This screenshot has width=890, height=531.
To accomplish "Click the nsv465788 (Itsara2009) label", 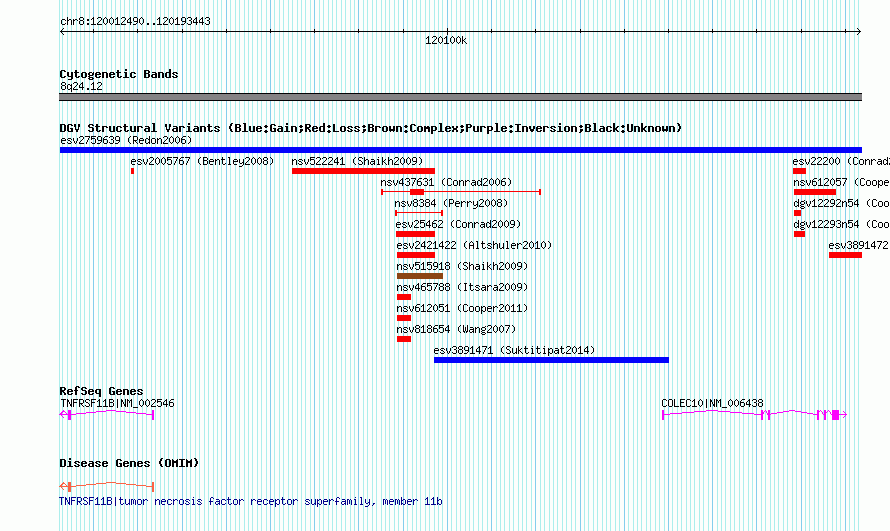I will point(462,287).
